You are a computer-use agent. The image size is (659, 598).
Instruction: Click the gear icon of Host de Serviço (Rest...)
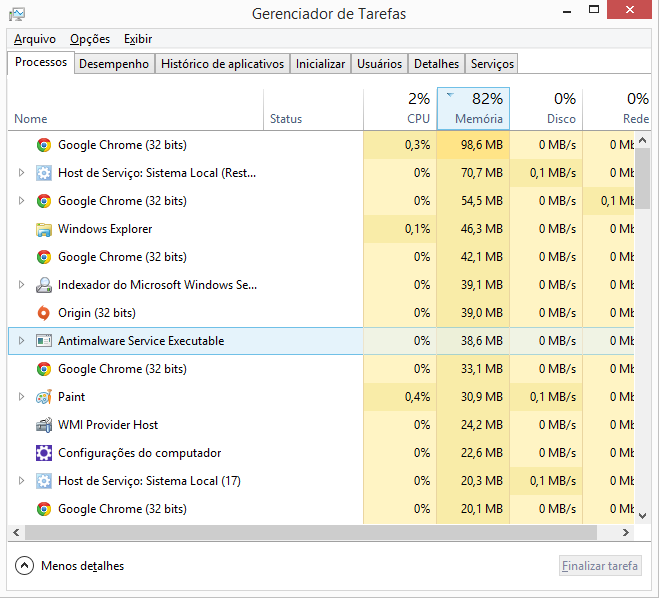[x=44, y=173]
